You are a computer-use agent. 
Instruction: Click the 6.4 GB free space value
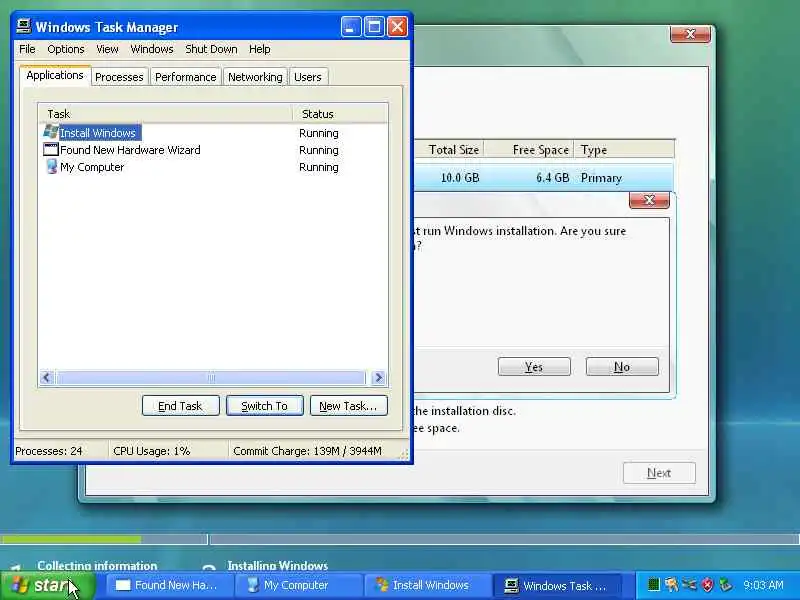click(x=553, y=178)
